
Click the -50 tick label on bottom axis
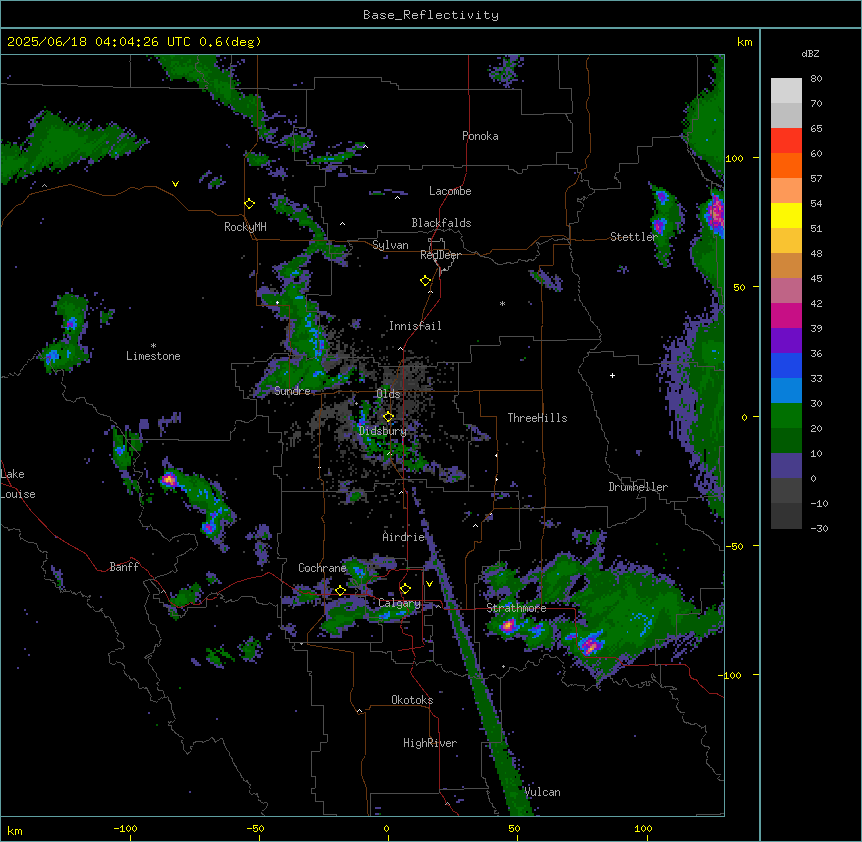point(255,828)
